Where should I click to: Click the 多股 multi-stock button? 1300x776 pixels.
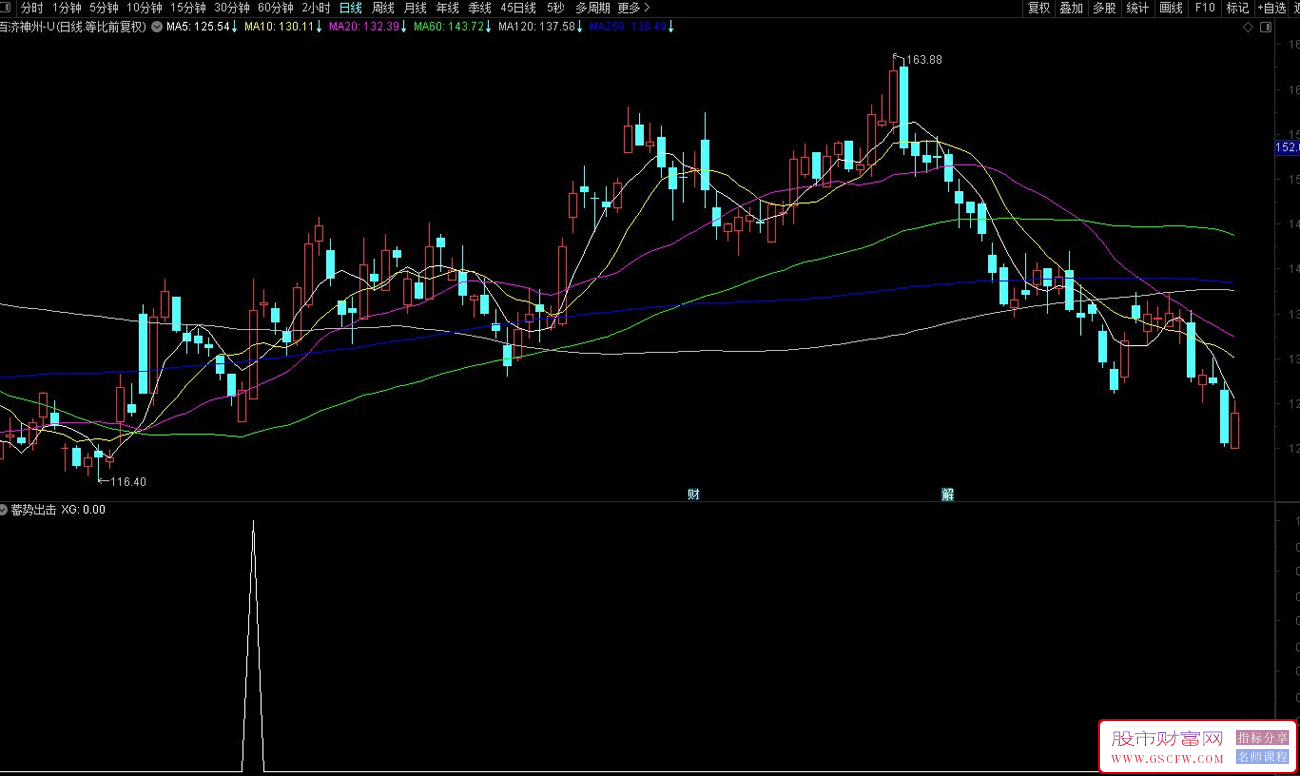pyautogui.click(x=1104, y=8)
